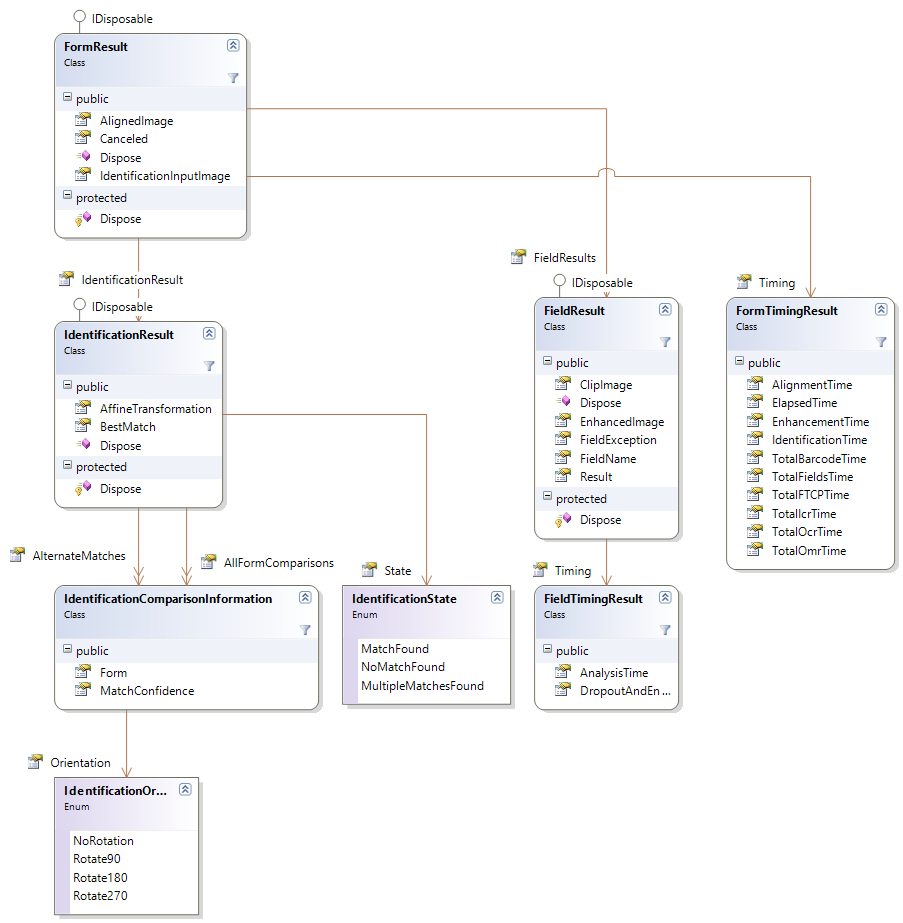Click the filter icon in IdentificationResult header
This screenshot has height=923, width=903.
(x=209, y=366)
